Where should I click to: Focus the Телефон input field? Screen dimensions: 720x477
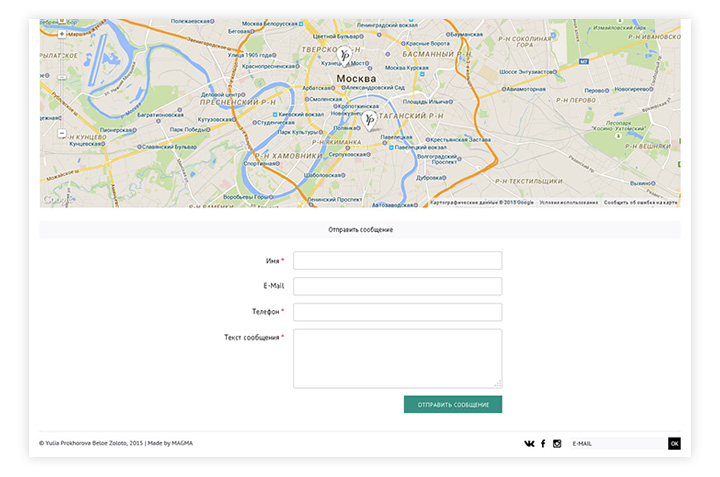pos(398,312)
